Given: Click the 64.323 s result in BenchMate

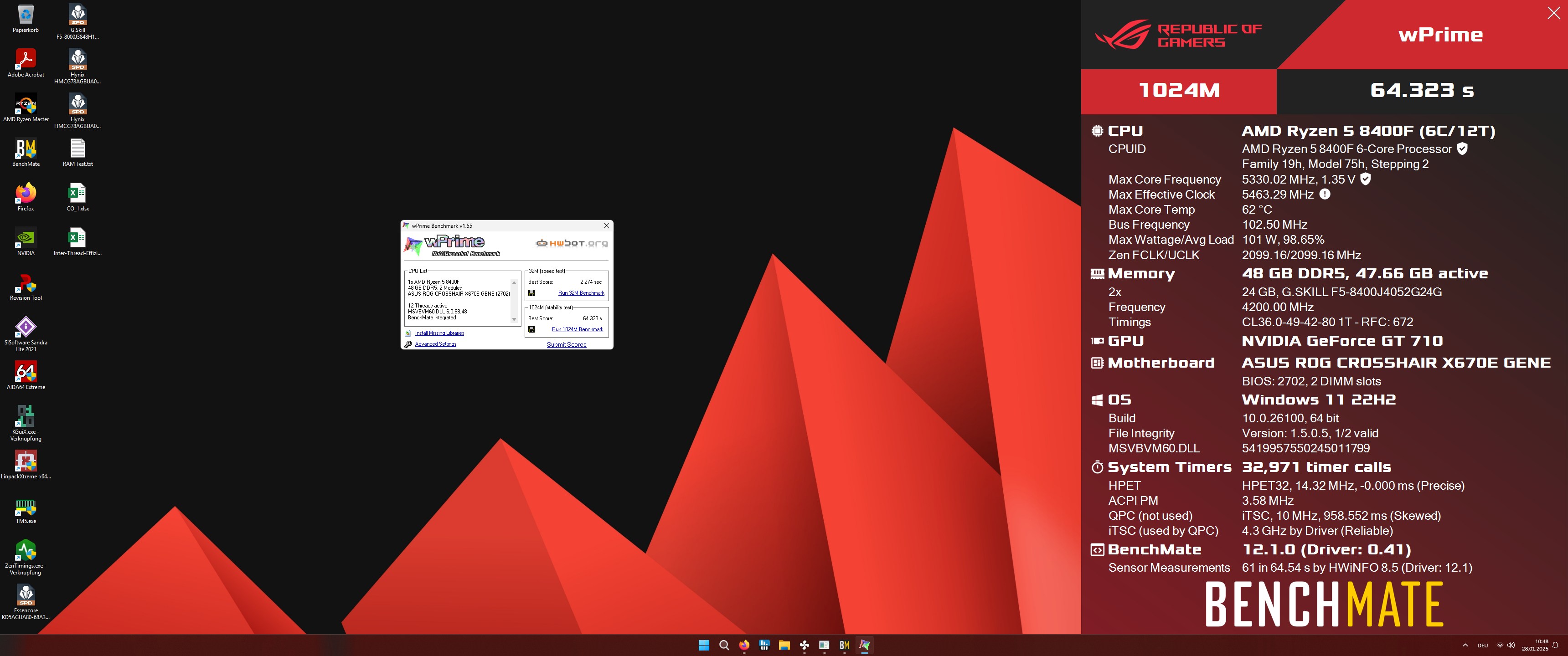Looking at the screenshot, I should pyautogui.click(x=1421, y=91).
